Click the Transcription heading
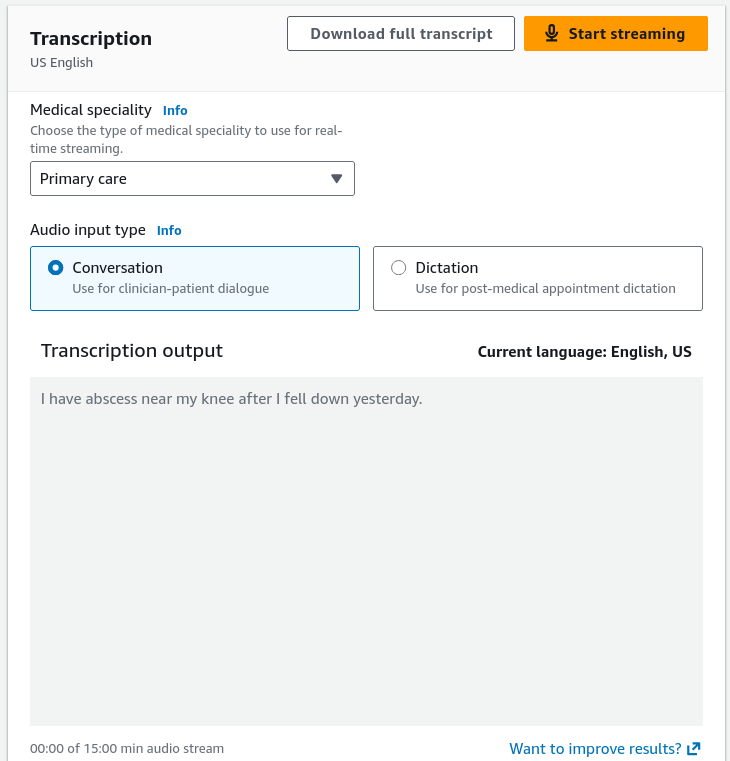Image resolution: width=730 pixels, height=761 pixels. tap(91, 39)
